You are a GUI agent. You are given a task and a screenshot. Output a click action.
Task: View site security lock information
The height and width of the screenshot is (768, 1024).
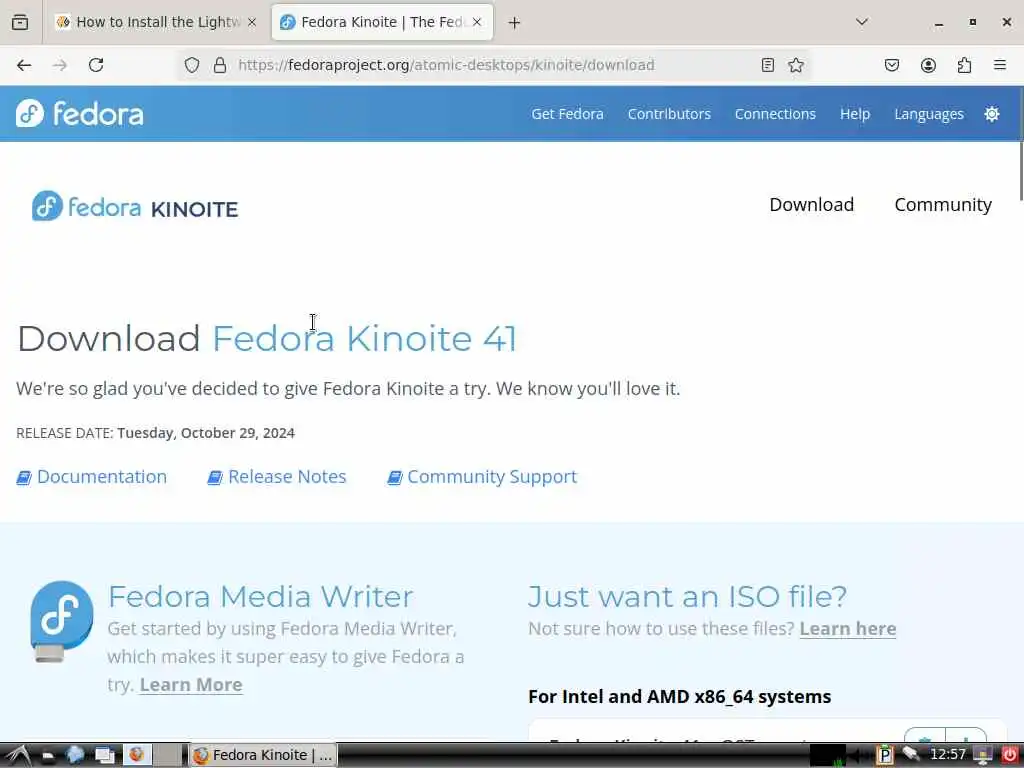coord(220,65)
